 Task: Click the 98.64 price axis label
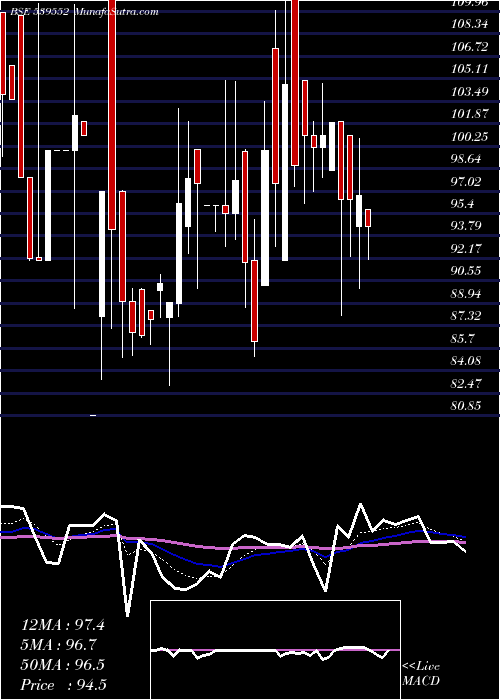click(467, 159)
